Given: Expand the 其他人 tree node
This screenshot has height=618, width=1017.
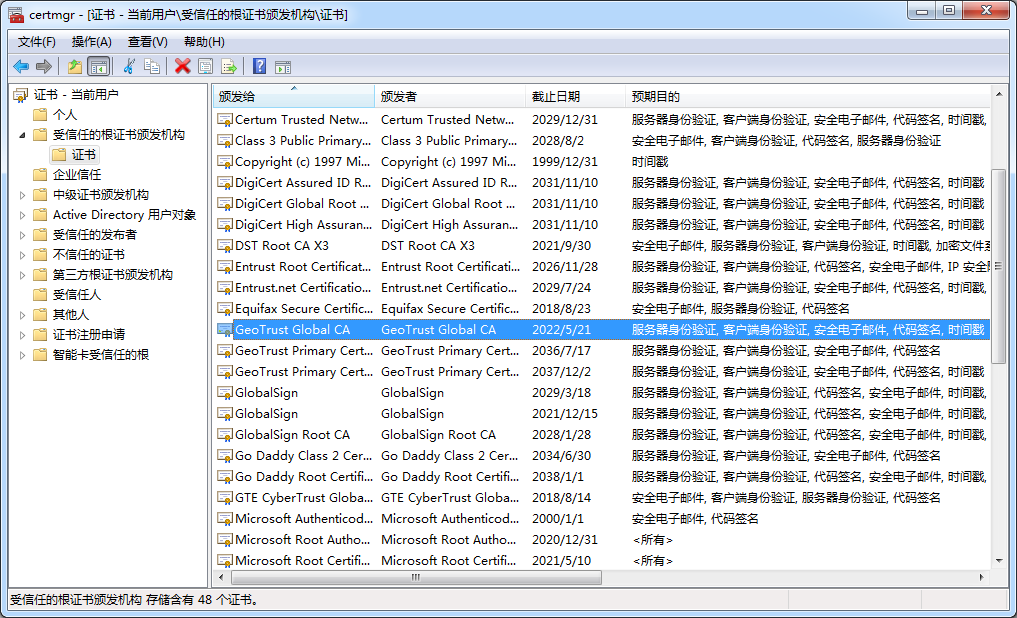Looking at the screenshot, I should point(23,315).
